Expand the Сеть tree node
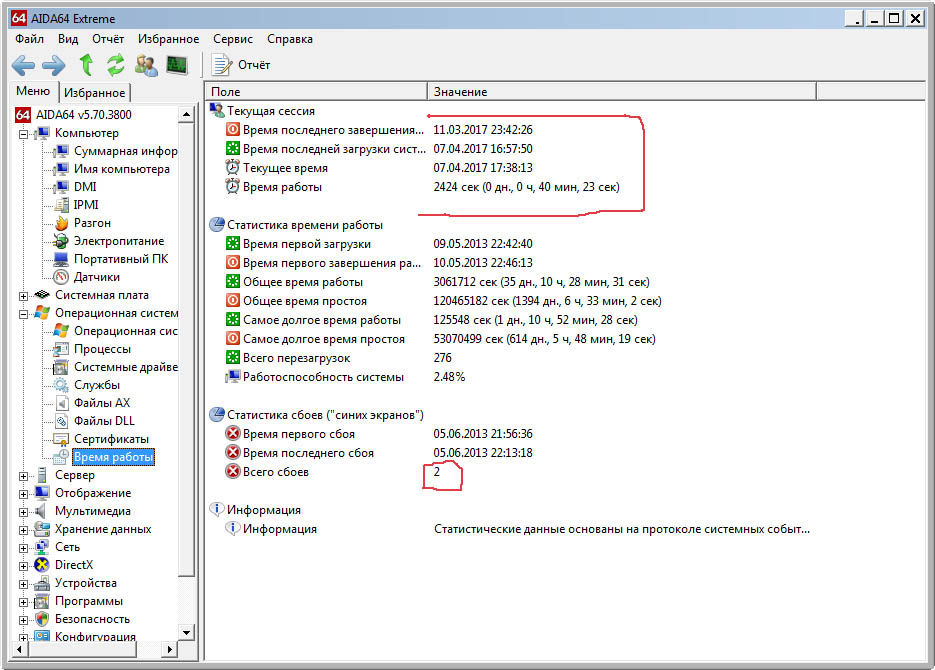The image size is (935, 670). [23, 548]
